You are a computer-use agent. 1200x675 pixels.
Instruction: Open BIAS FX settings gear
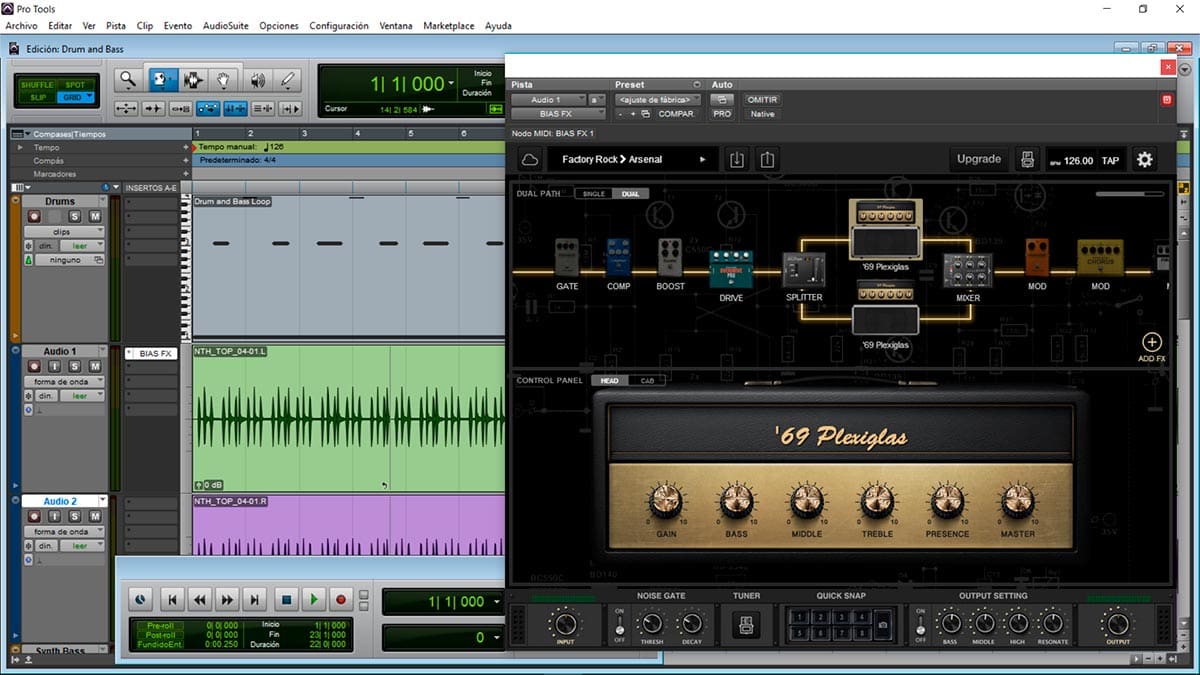1145,159
